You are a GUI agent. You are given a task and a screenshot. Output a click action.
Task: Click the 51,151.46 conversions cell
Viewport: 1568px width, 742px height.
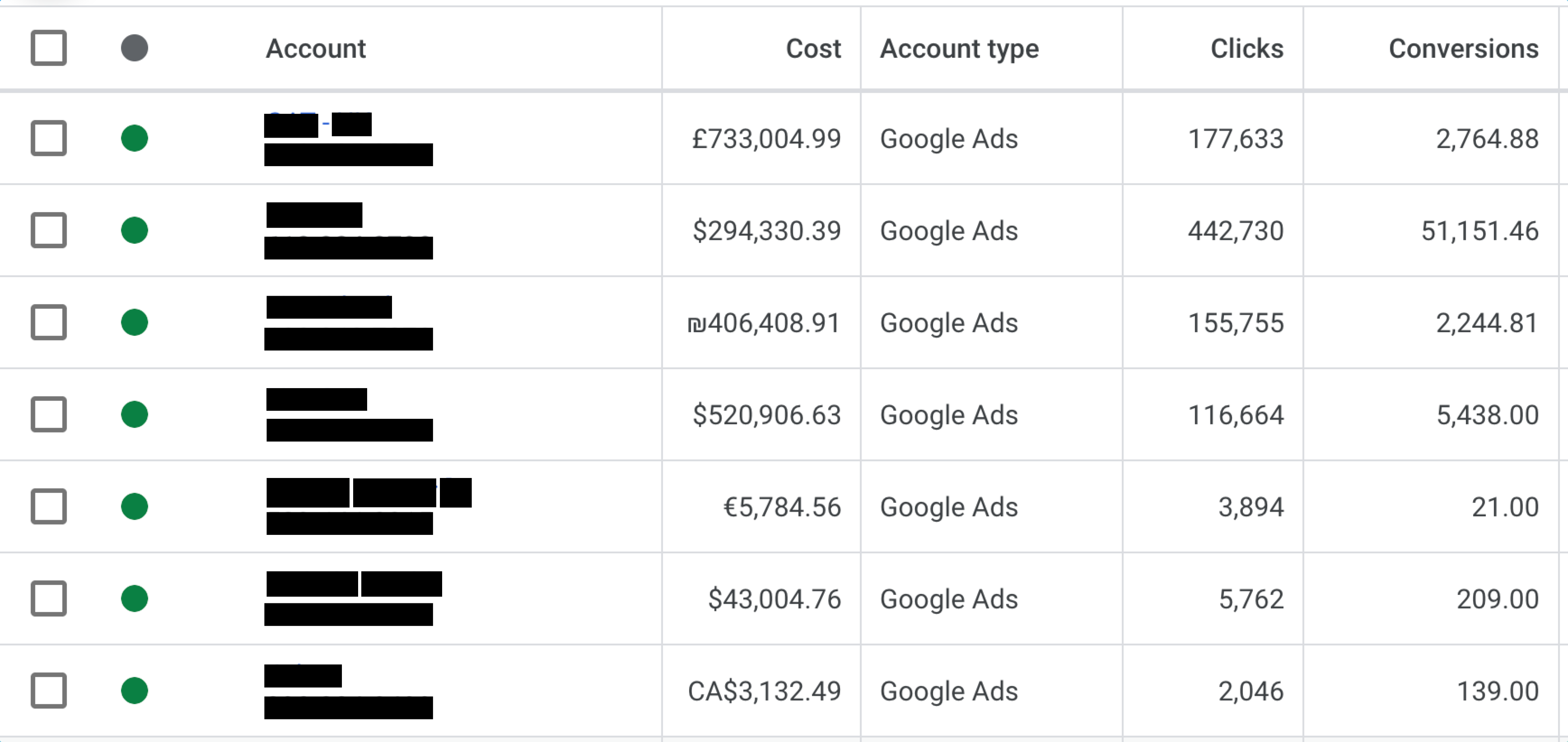[x=1480, y=231]
